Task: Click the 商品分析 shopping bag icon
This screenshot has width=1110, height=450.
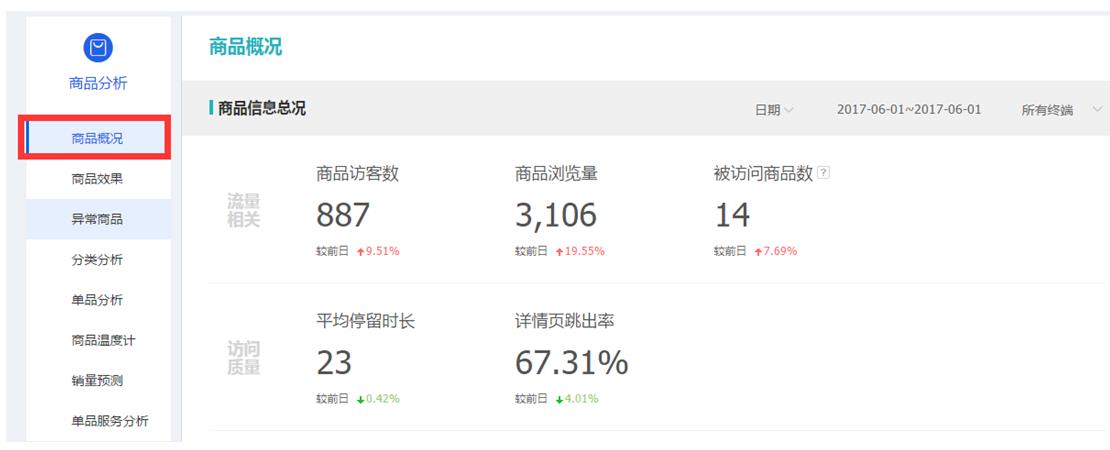Action: (x=98, y=47)
